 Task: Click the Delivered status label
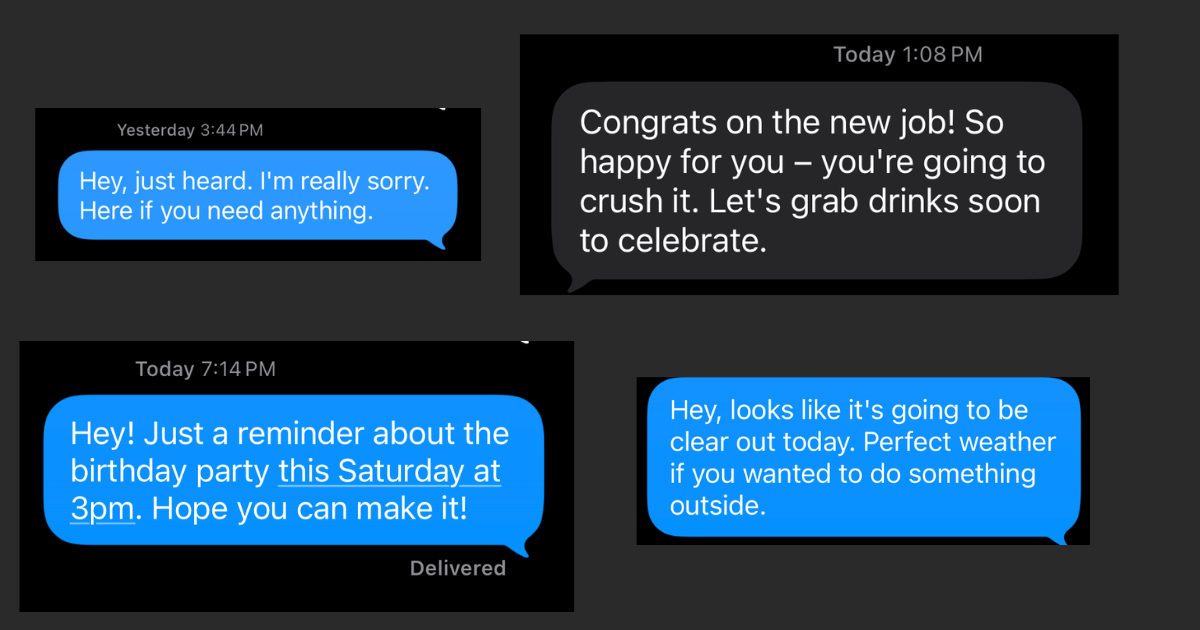[x=457, y=567]
